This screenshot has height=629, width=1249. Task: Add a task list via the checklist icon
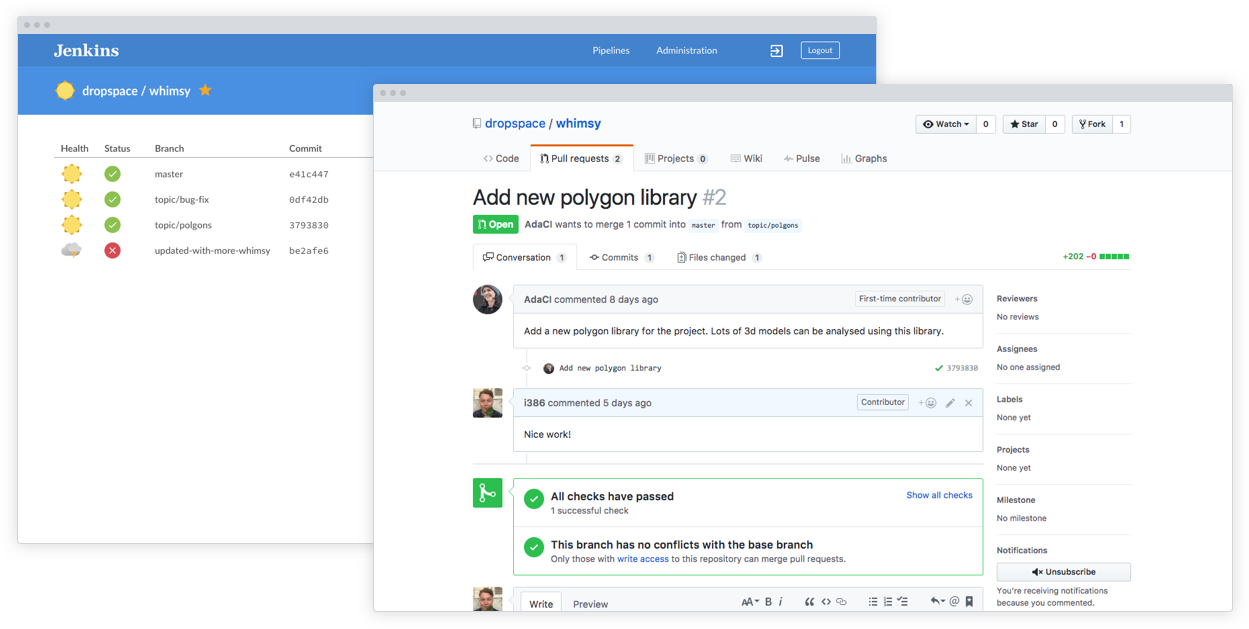903,602
